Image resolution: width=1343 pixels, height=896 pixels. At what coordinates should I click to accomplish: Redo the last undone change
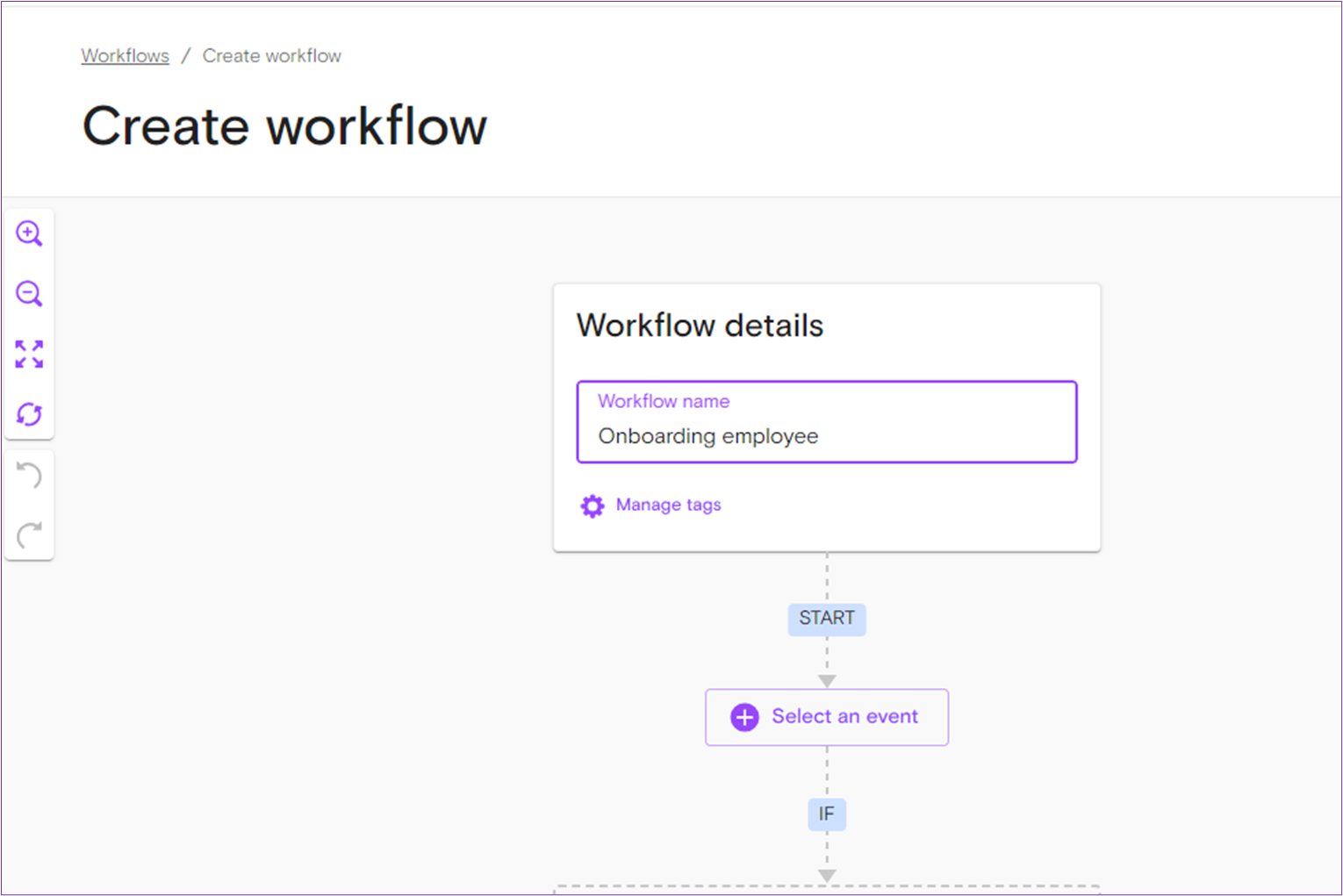point(29,534)
